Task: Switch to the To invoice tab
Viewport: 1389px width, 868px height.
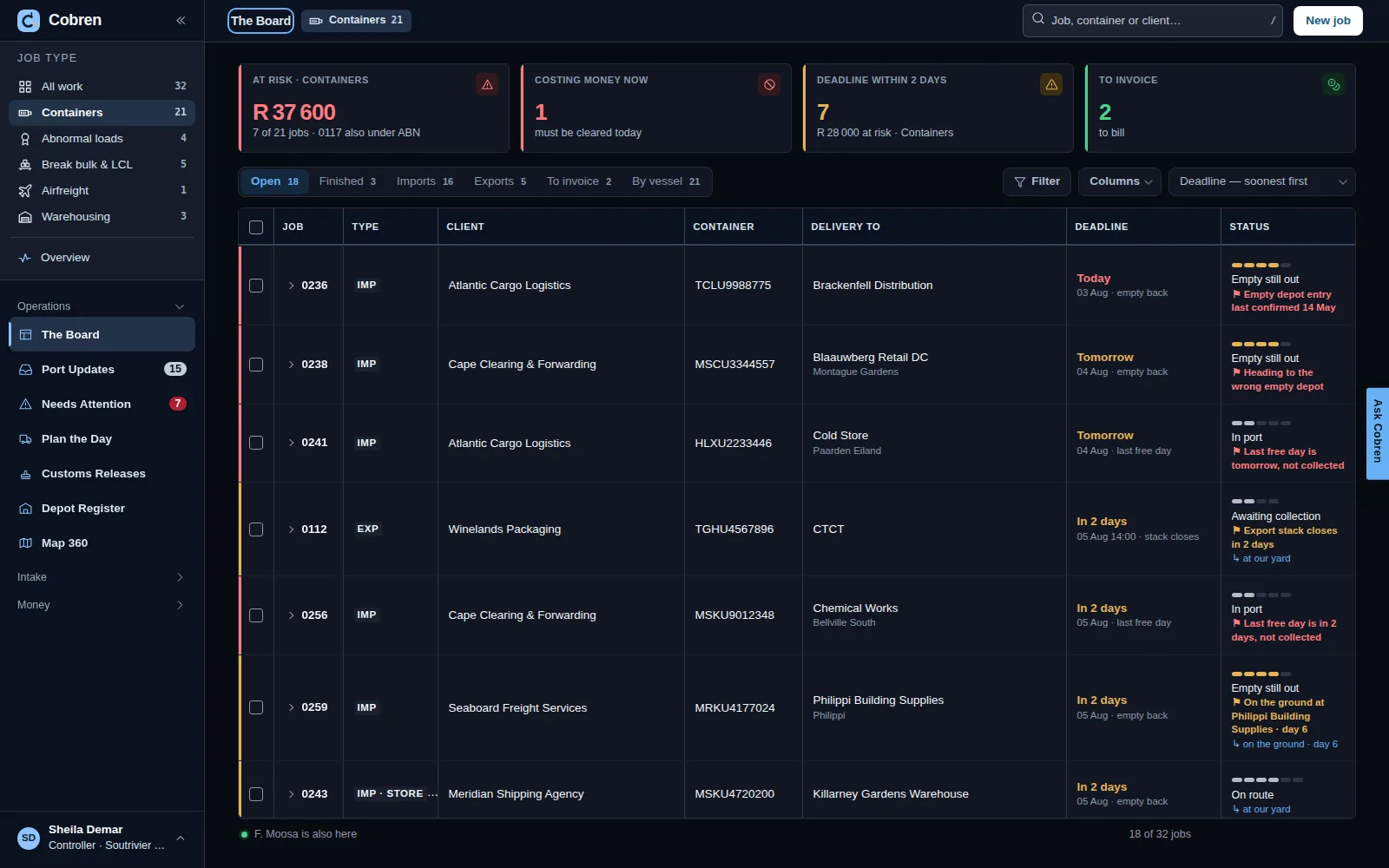Action: 579,181
